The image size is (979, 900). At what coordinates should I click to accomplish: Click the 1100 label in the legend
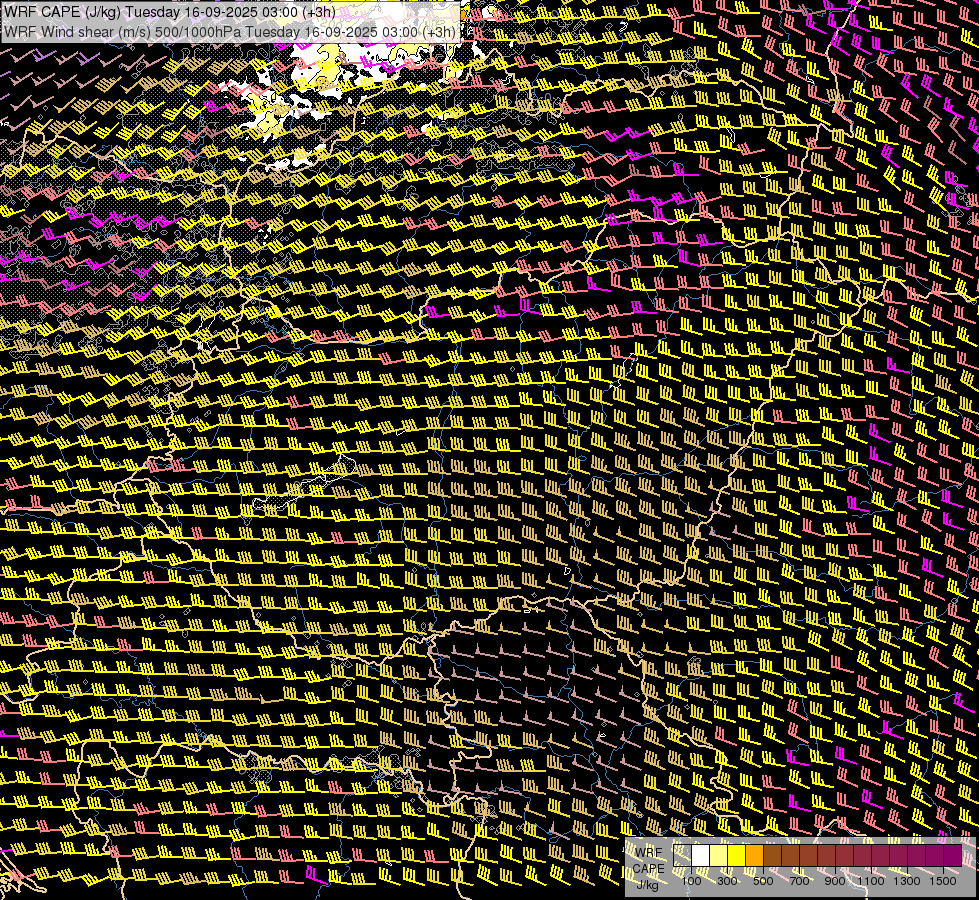(871, 881)
